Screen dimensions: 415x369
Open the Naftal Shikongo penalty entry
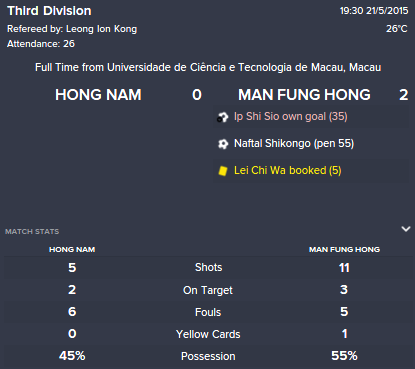click(294, 144)
